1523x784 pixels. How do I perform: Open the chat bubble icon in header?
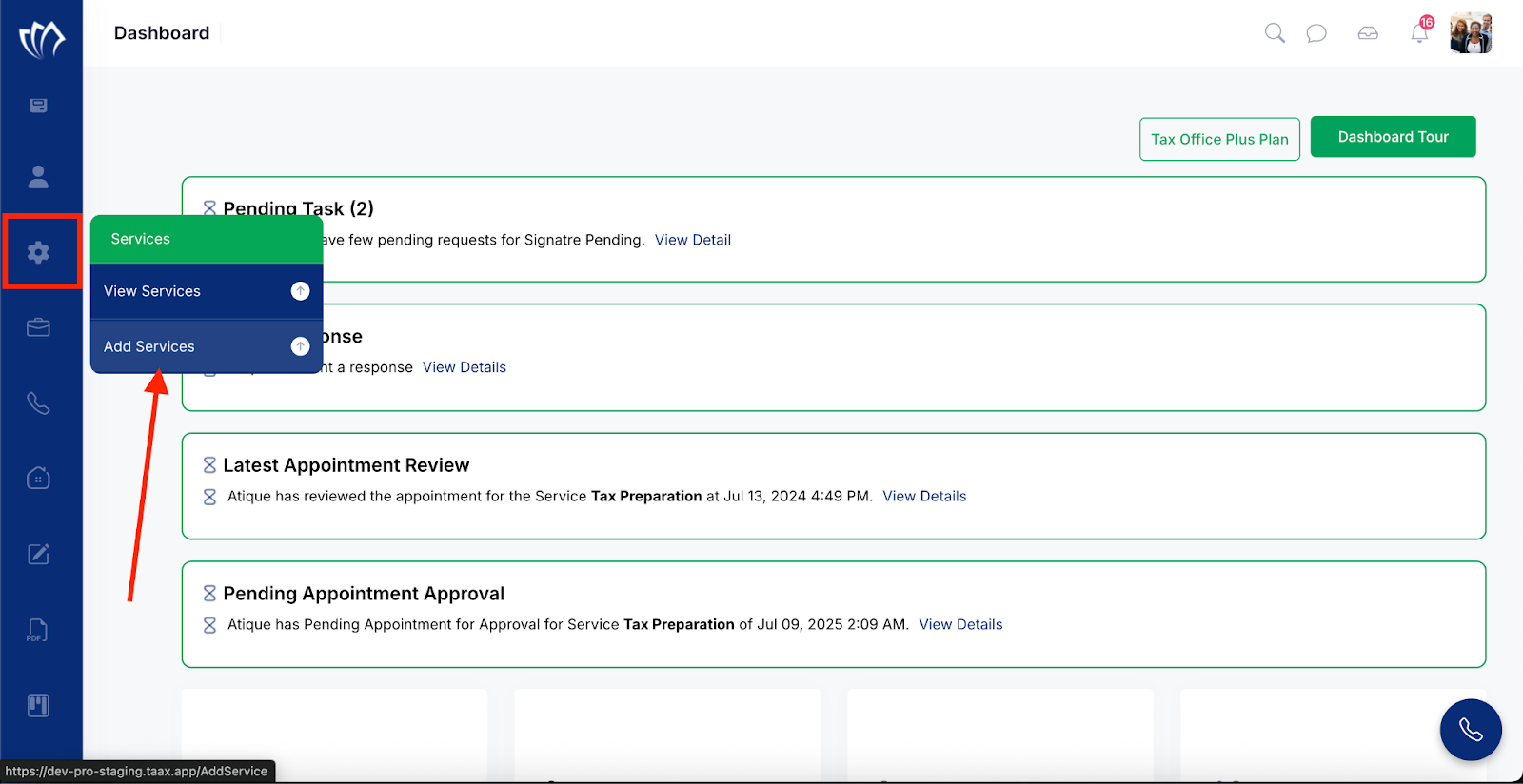pyautogui.click(x=1316, y=34)
